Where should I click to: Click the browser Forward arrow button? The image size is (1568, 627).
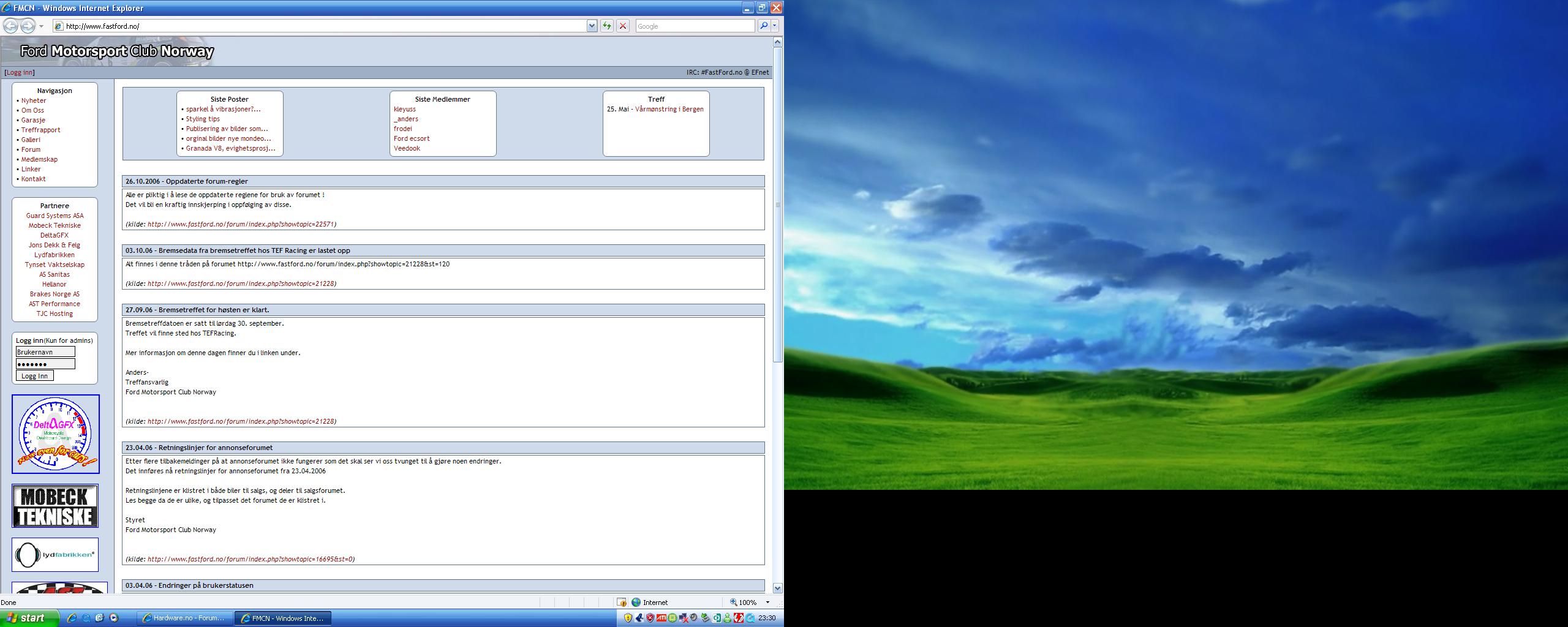(28, 26)
